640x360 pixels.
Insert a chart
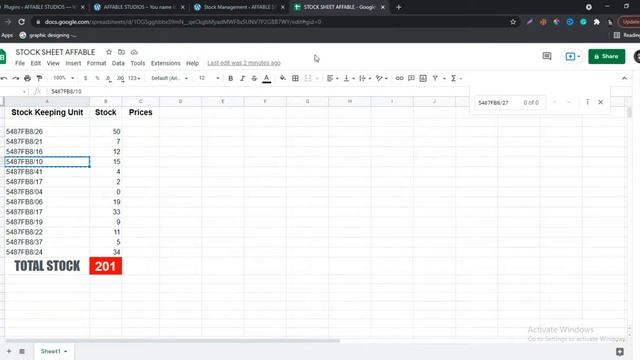[x=423, y=78]
